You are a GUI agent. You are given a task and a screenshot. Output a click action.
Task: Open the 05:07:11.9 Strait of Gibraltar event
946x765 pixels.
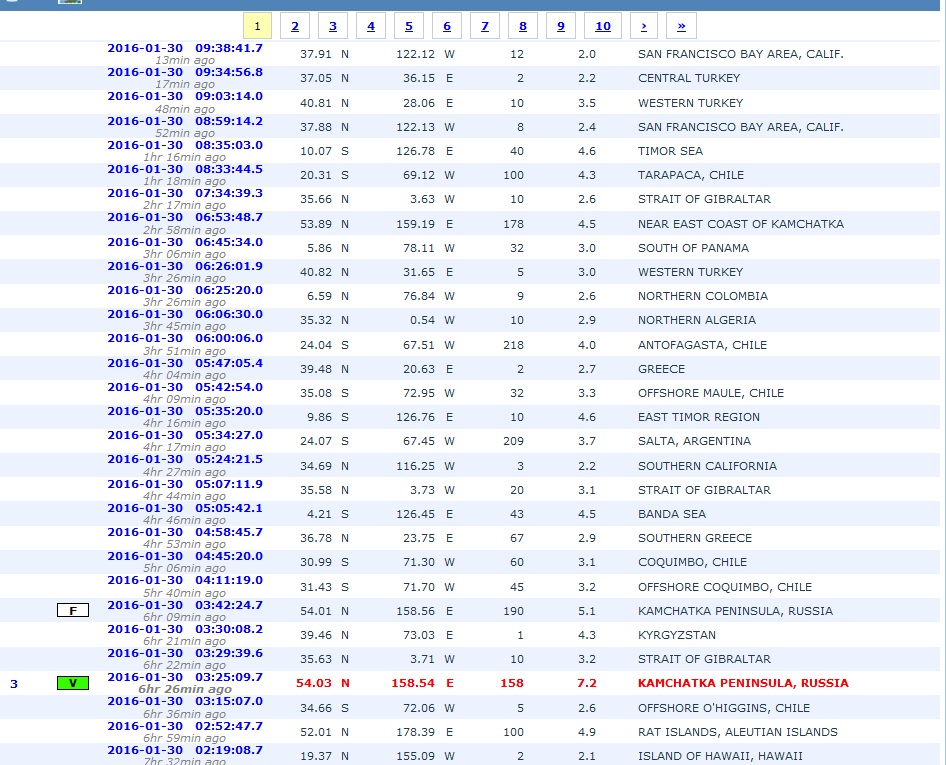[185, 484]
